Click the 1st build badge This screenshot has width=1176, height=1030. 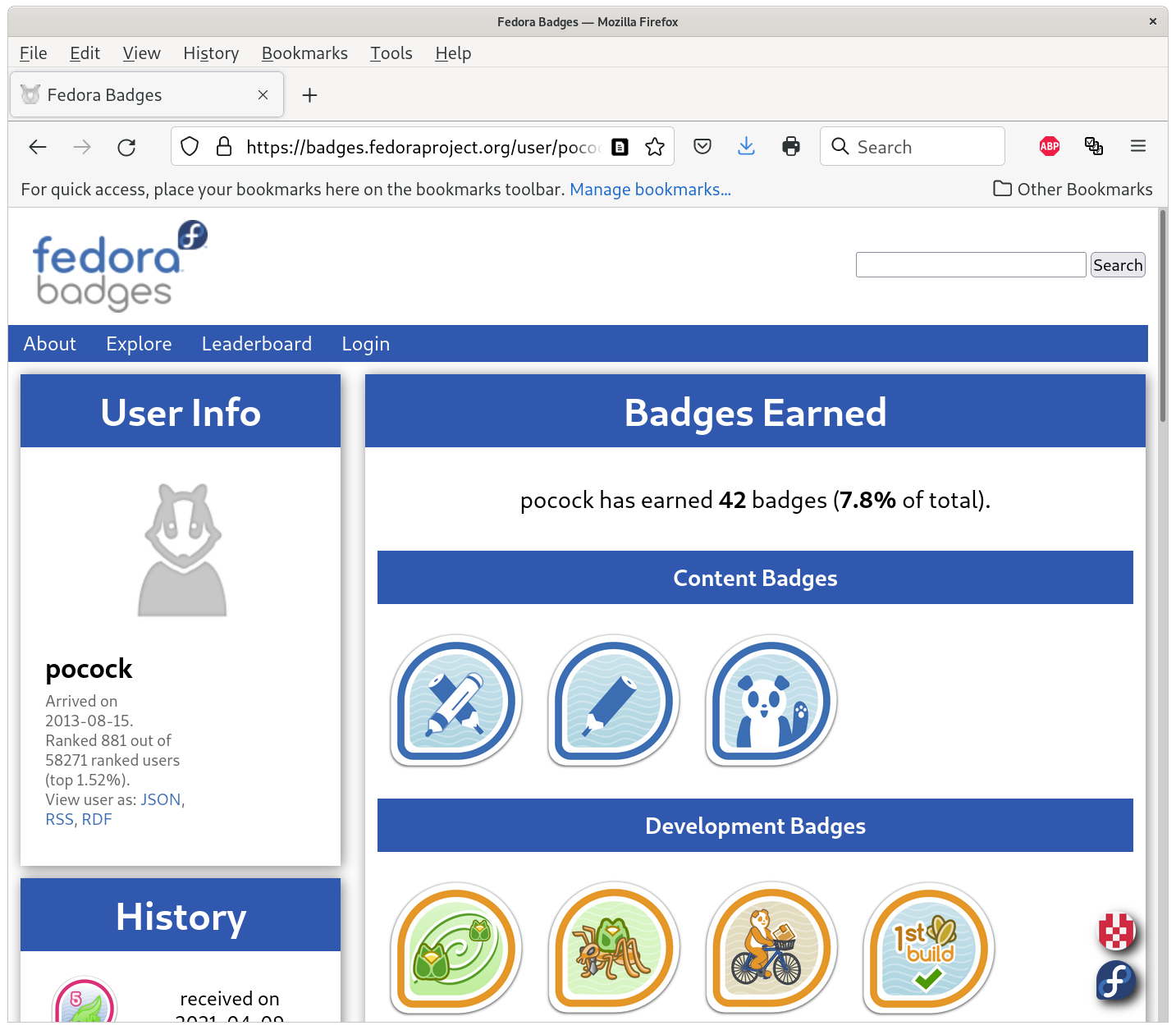929,949
